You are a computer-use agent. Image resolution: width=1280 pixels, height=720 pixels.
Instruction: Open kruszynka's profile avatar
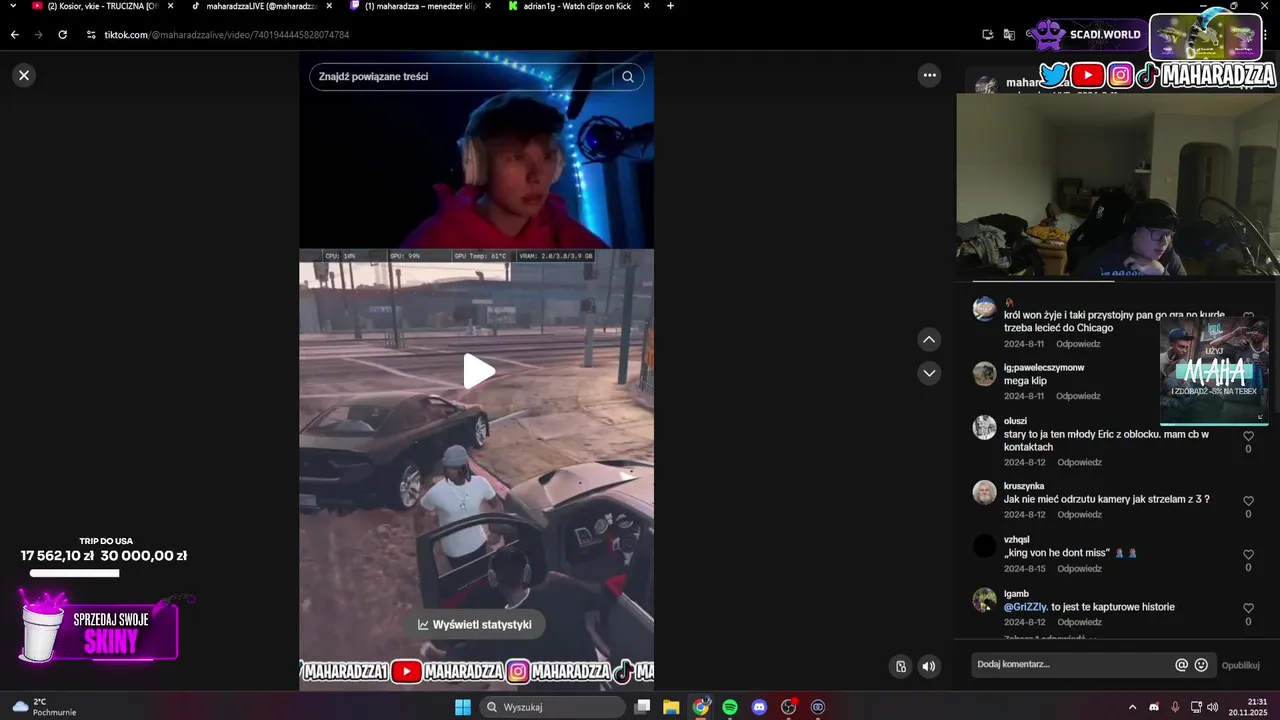tap(984, 492)
